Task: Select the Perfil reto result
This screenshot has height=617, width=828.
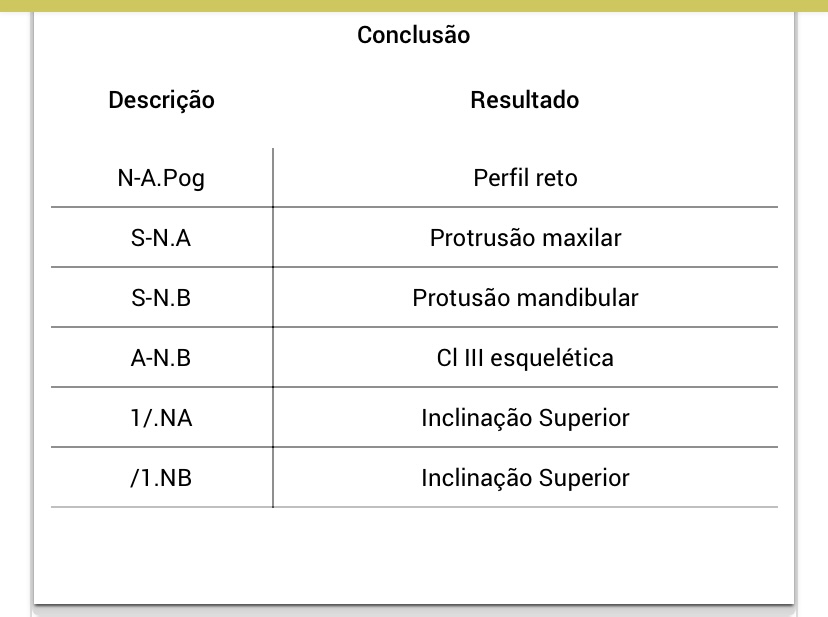Action: (525, 179)
